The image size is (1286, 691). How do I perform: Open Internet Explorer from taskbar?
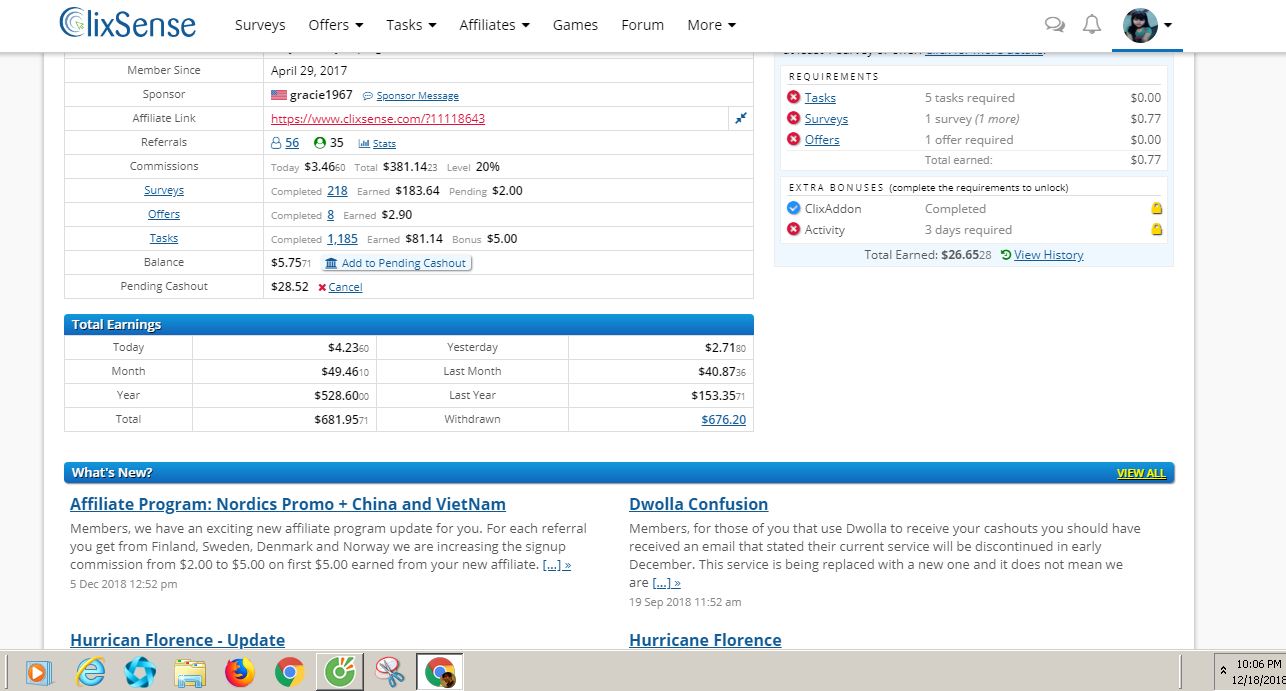tap(90, 672)
